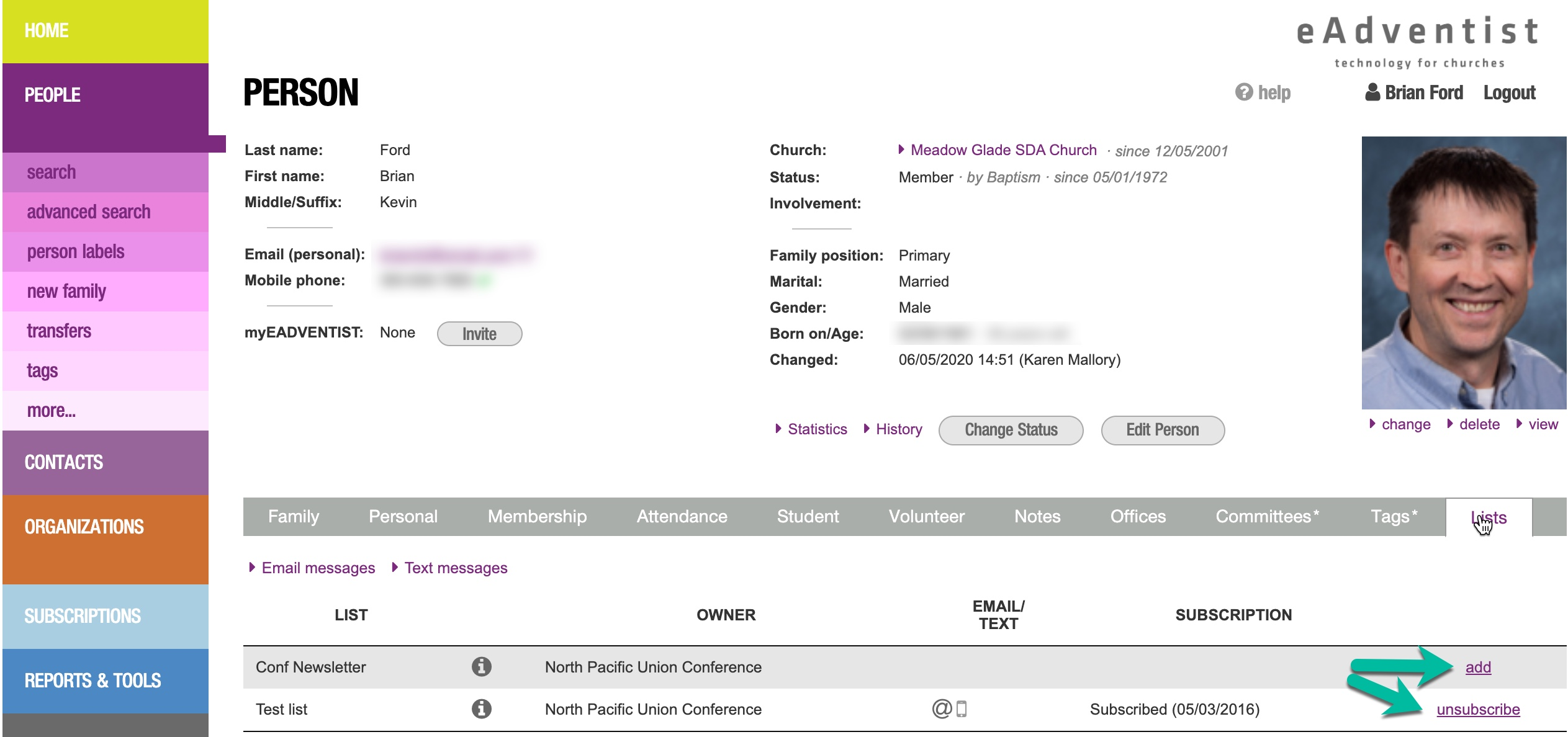The image size is (1568, 737).
Task: Click the Edit Person button
Action: [x=1162, y=430]
